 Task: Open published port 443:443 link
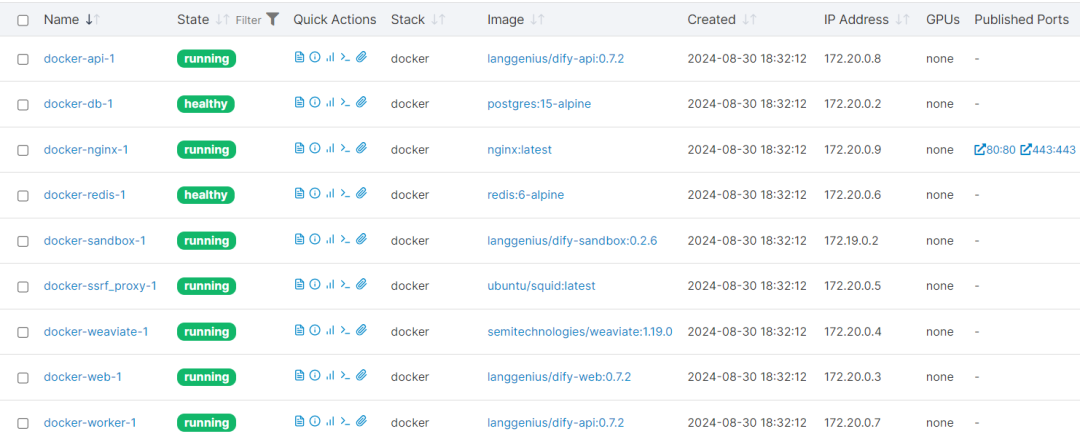(x=1048, y=150)
